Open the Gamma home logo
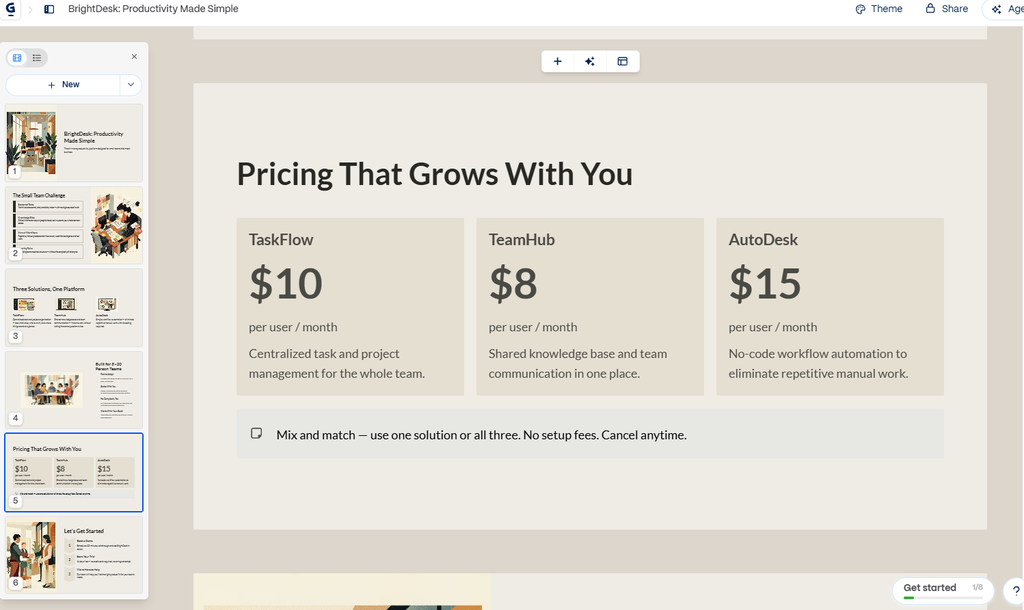This screenshot has height=610, width=1024. click(x=10, y=9)
